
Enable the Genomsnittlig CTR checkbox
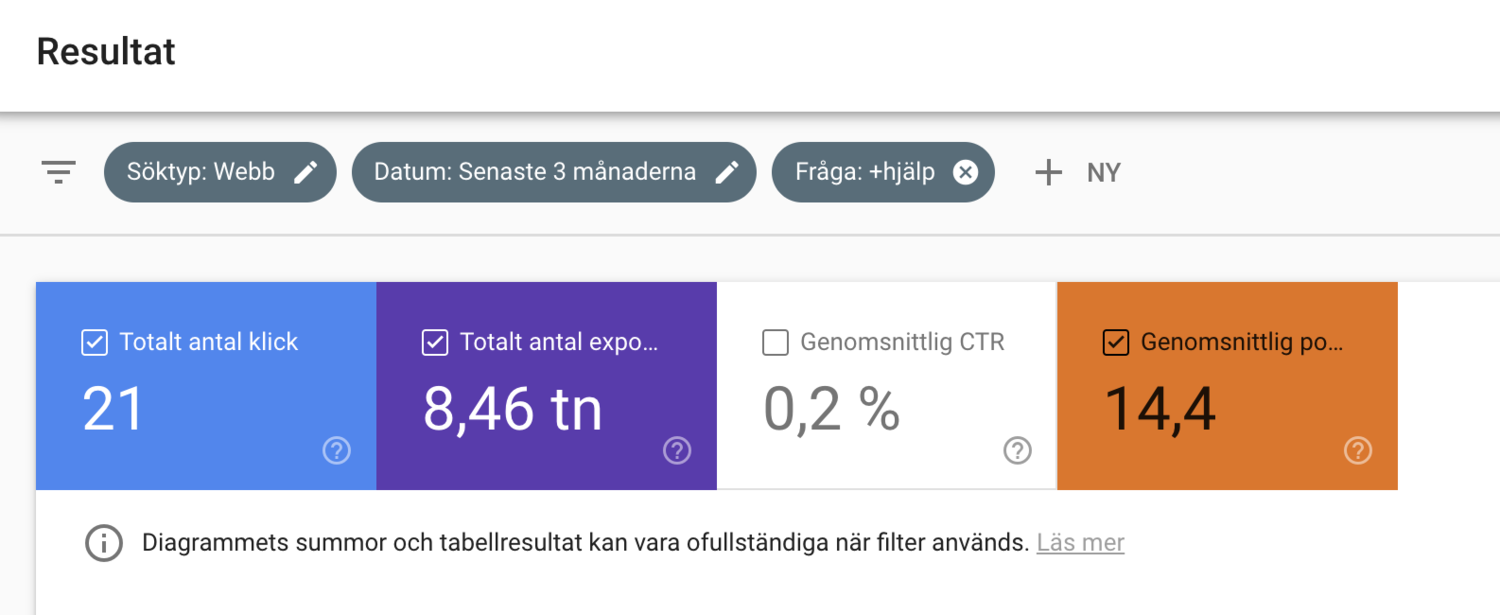(x=775, y=343)
